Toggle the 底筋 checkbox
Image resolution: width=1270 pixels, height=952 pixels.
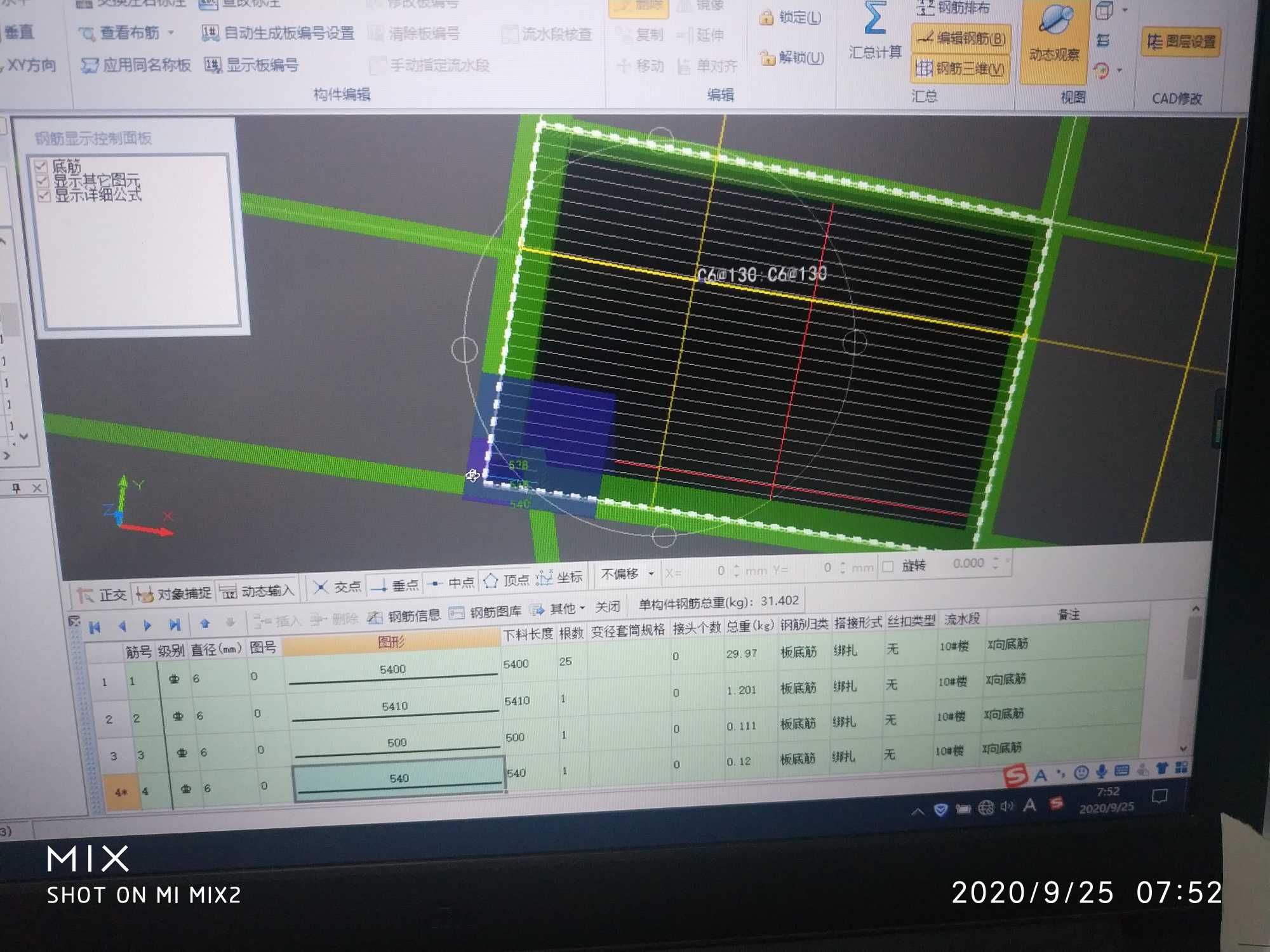point(41,166)
